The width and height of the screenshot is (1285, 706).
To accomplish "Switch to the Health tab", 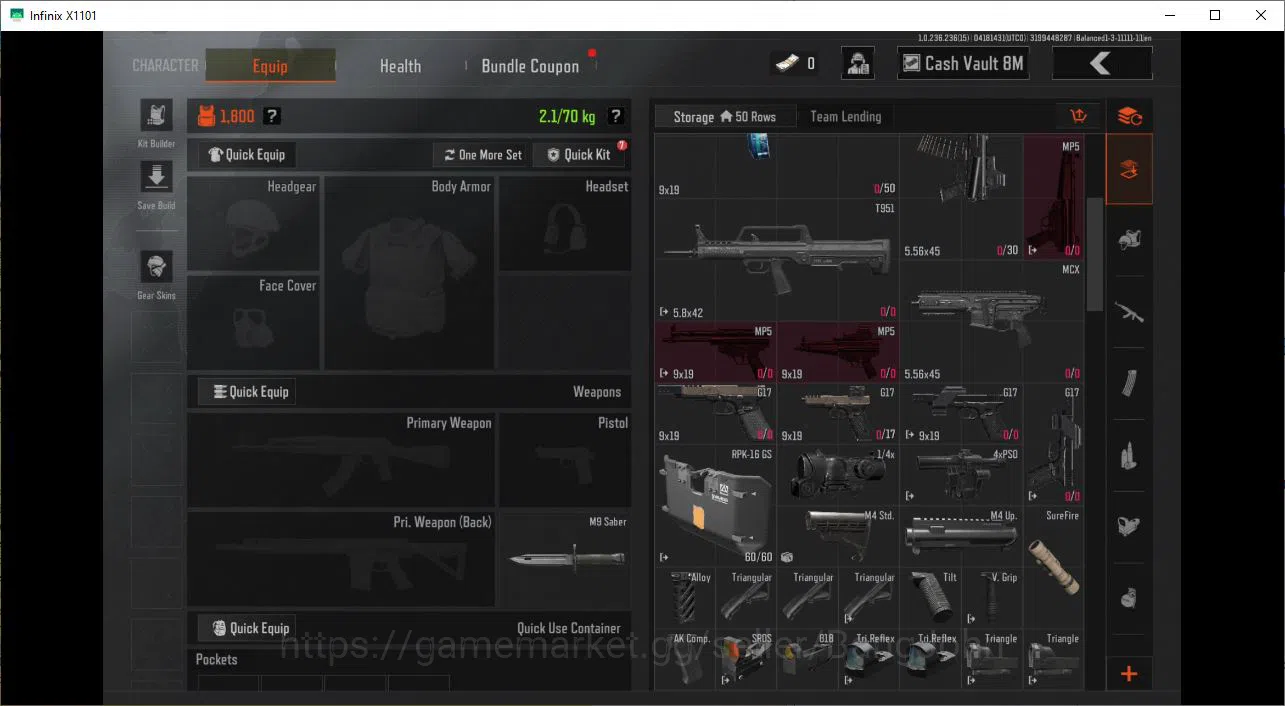I will tap(400, 66).
